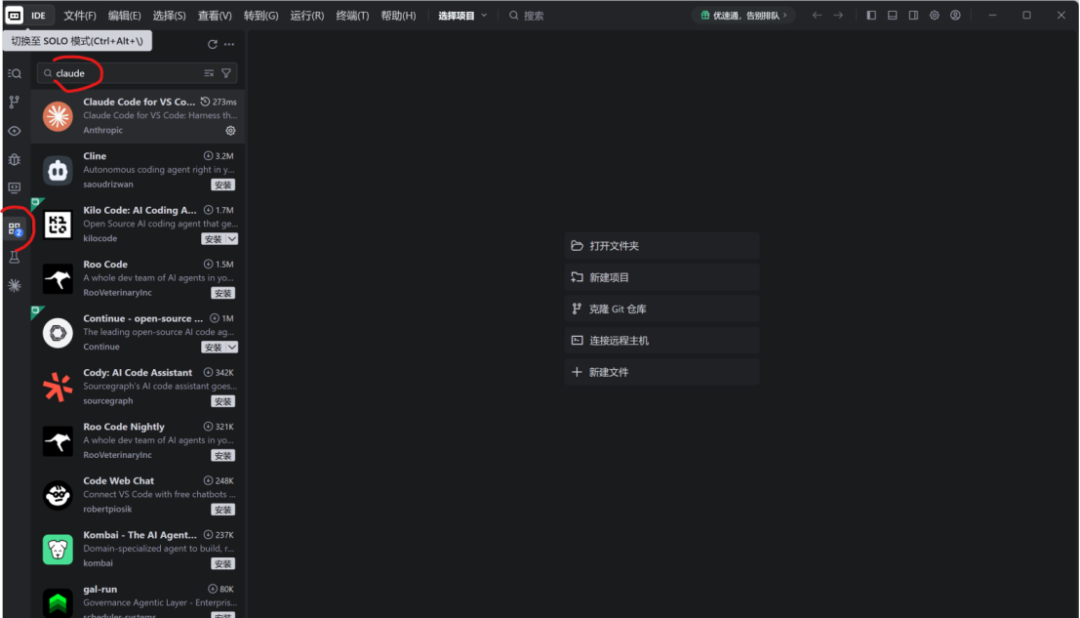Install the Cline extension

pos(222,185)
